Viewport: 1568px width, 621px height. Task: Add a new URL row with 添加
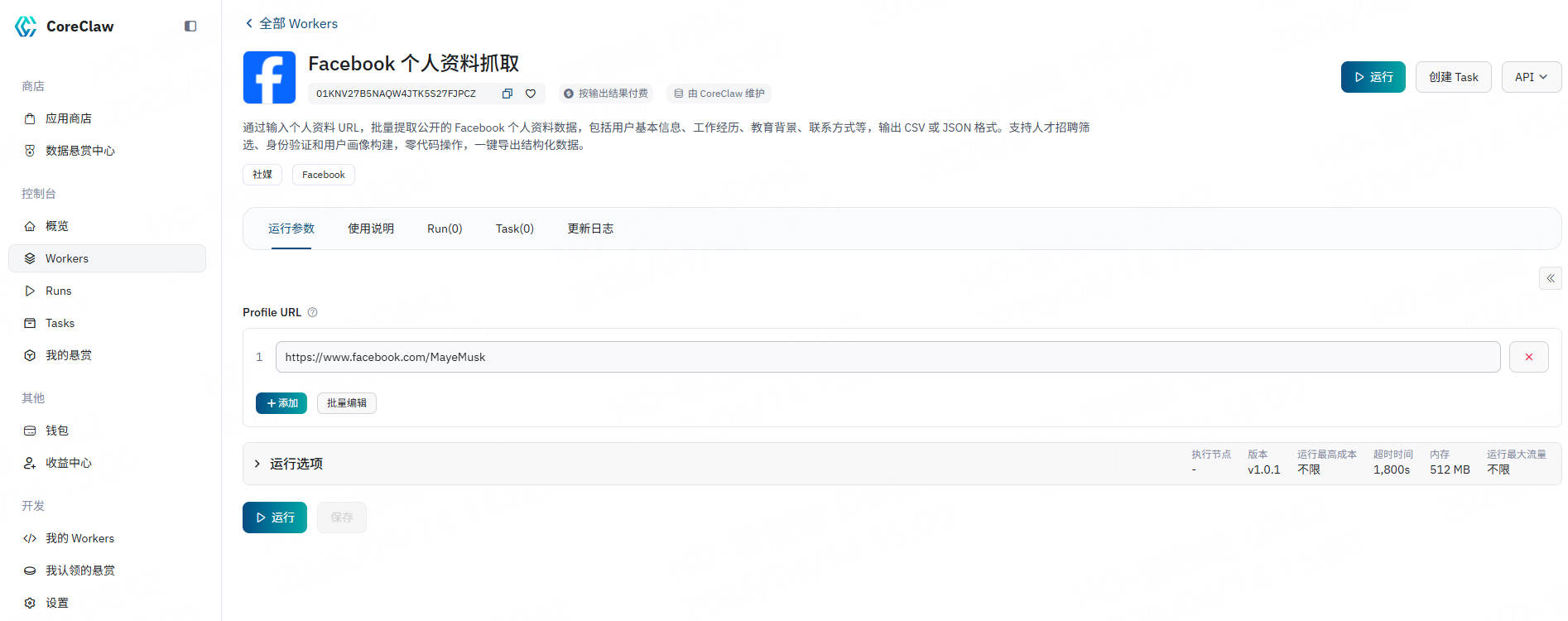(281, 403)
